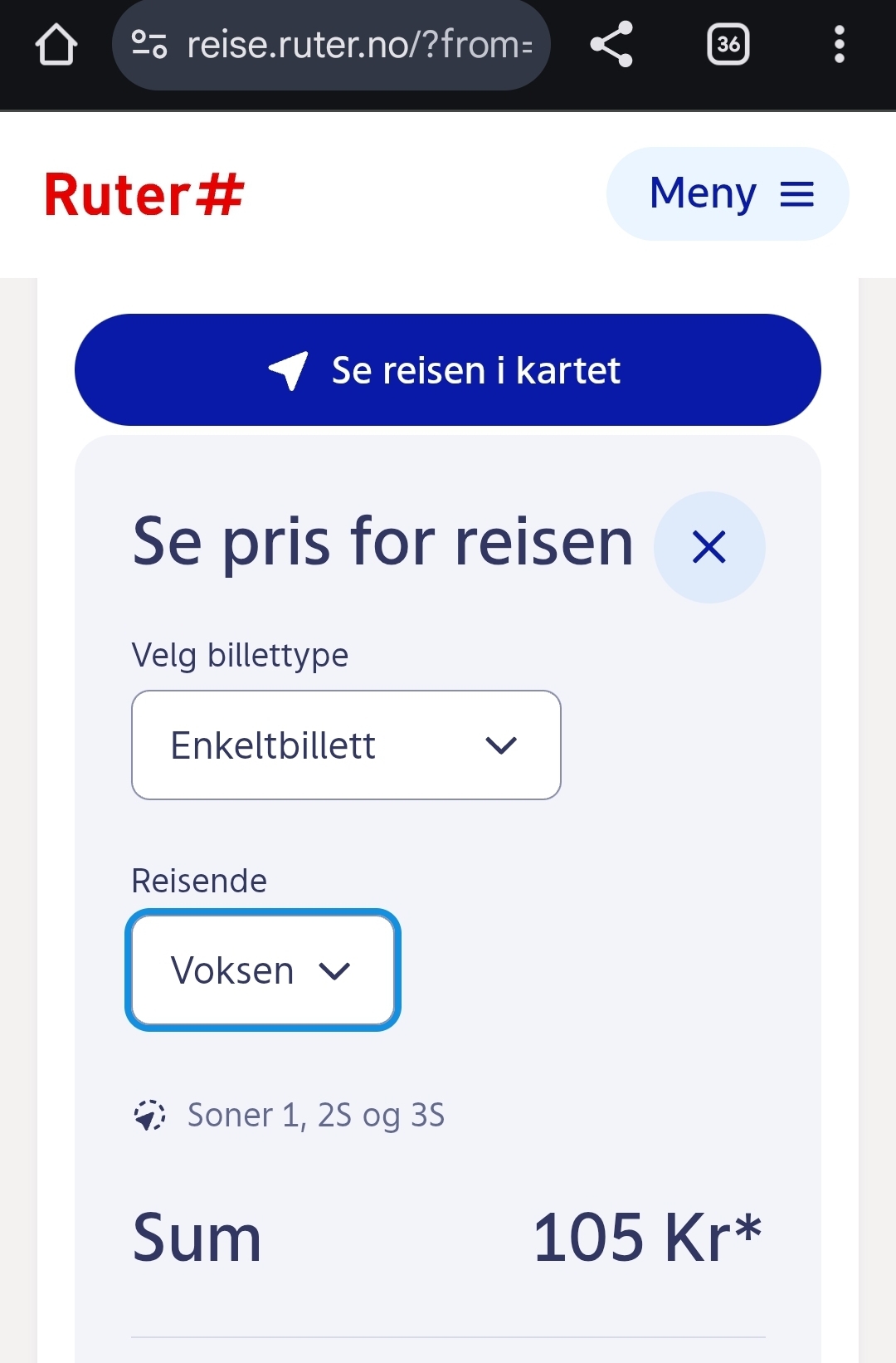Click the Velg billettype label
The width and height of the screenshot is (896, 1363).
240,655
